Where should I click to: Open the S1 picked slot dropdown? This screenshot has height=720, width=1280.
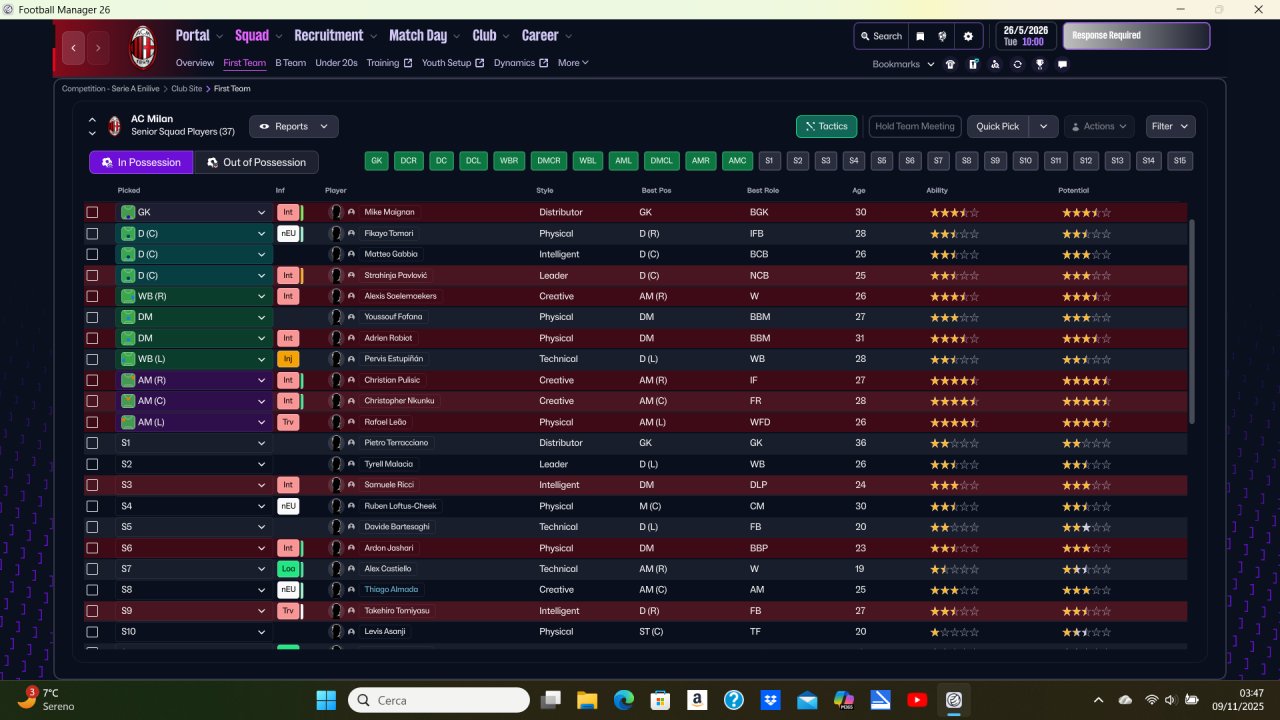(x=194, y=443)
